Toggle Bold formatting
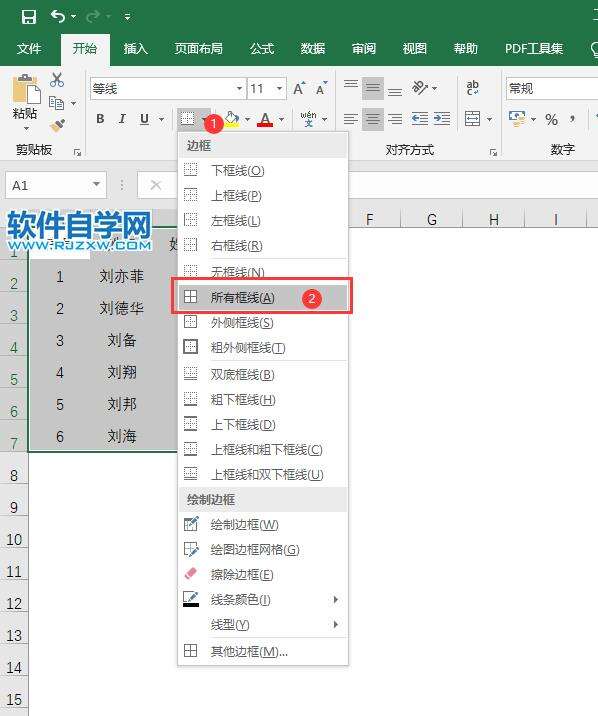This screenshot has width=598, height=716. 100,119
